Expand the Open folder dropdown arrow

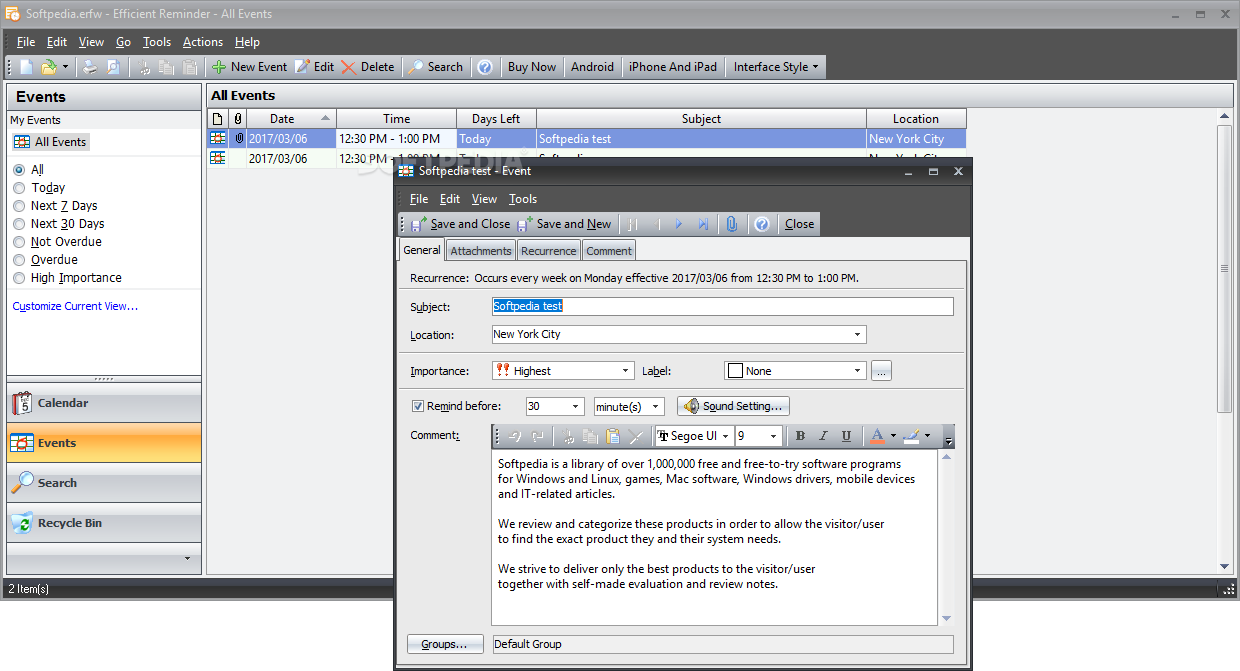tap(66, 67)
